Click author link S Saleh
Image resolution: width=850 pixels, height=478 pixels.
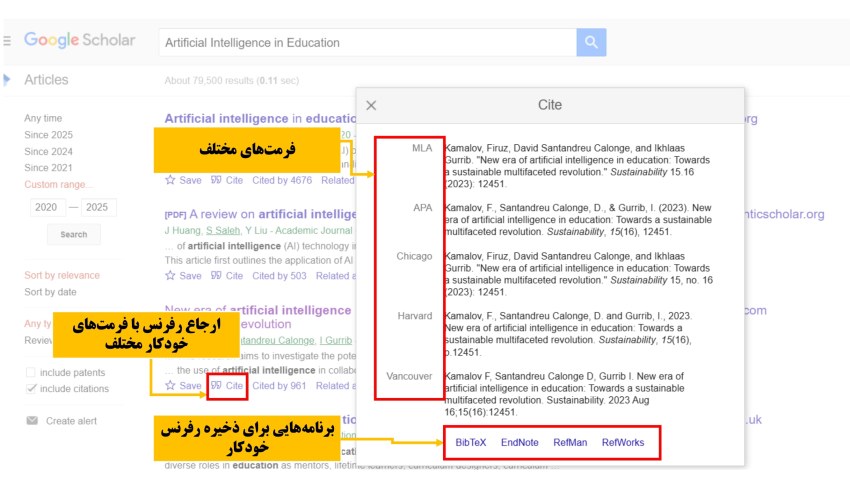[x=223, y=230]
